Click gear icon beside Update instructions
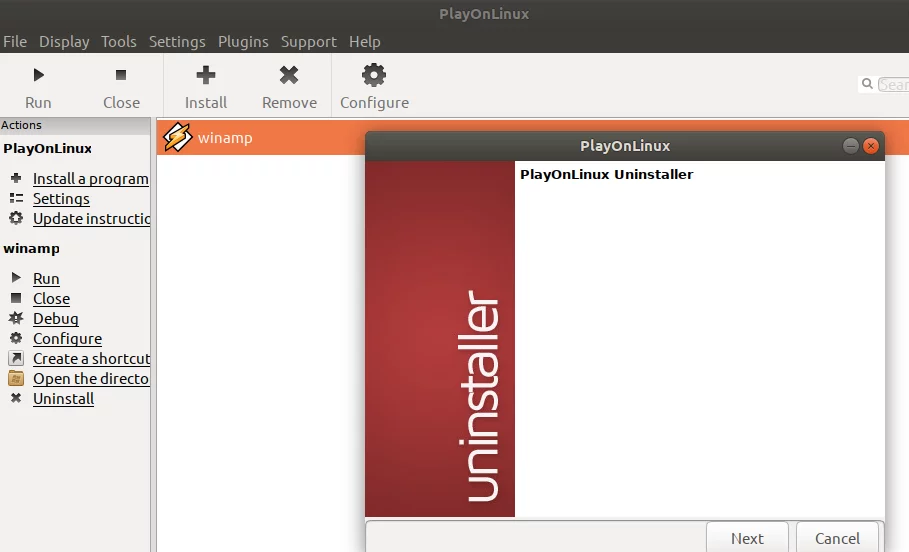 click(16, 218)
